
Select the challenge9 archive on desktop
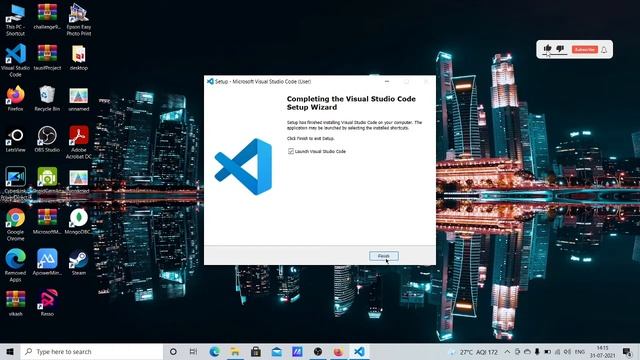[47, 16]
